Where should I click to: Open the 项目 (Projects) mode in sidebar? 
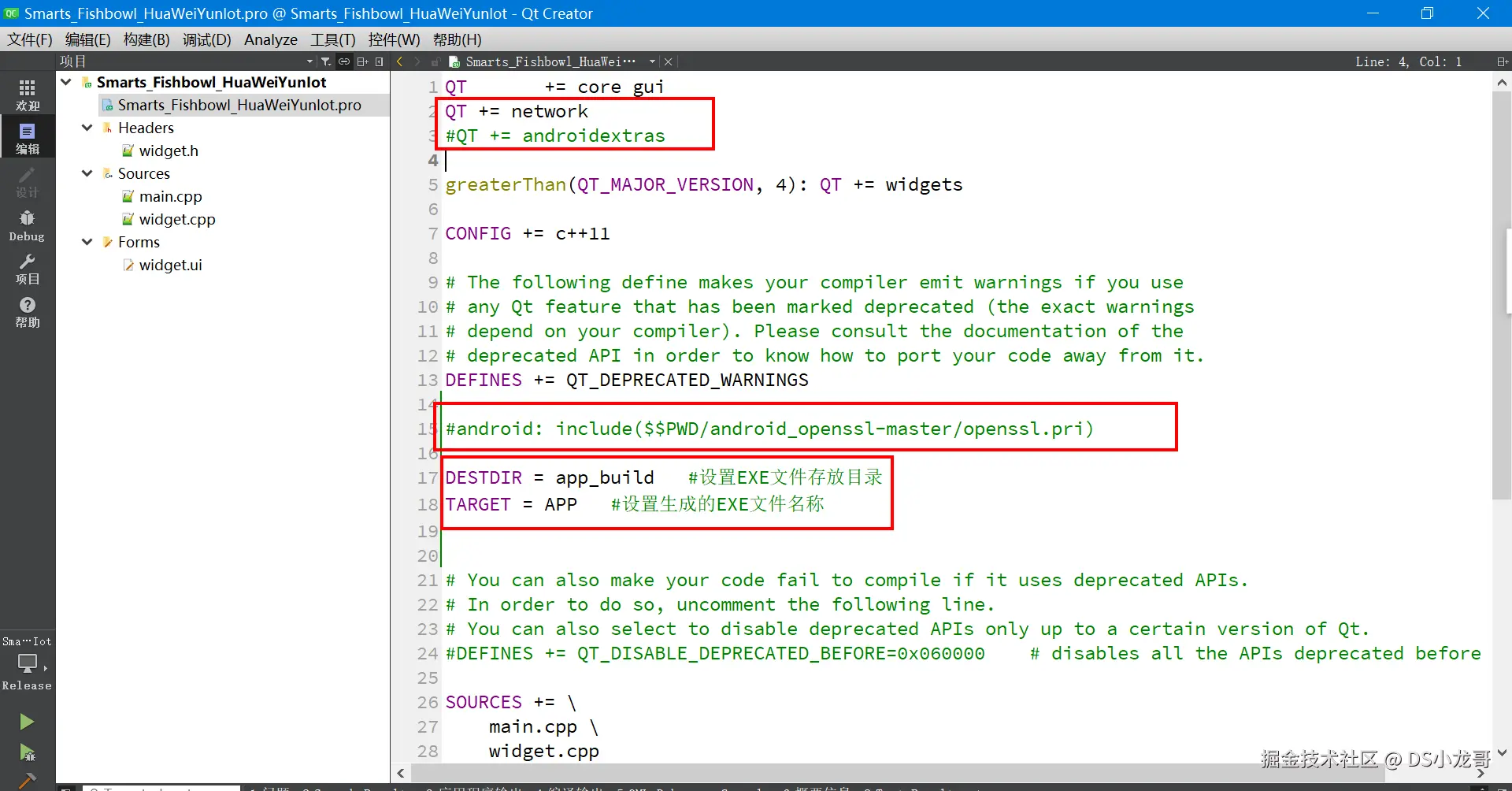point(28,269)
